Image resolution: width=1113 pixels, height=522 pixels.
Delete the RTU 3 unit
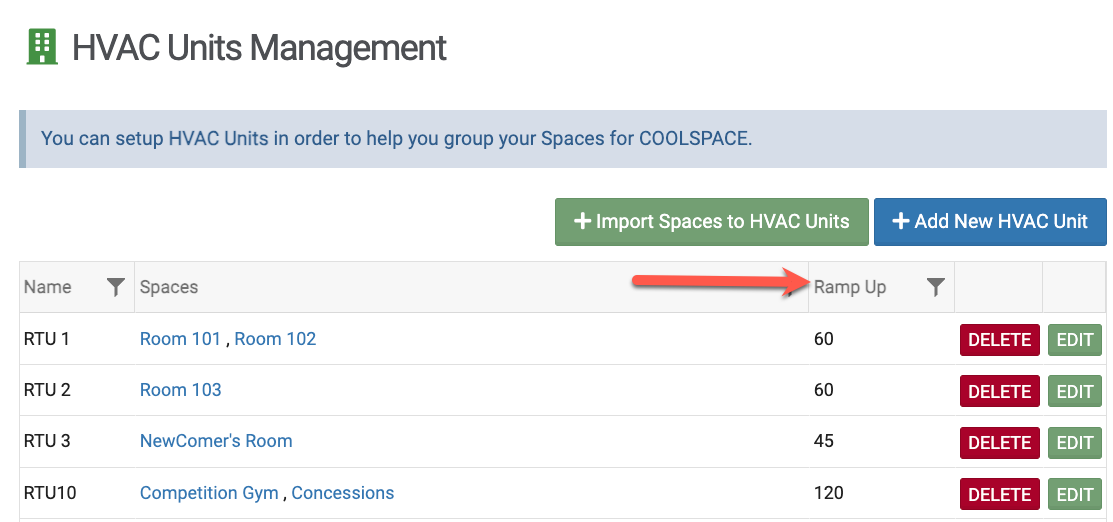[x=999, y=442]
